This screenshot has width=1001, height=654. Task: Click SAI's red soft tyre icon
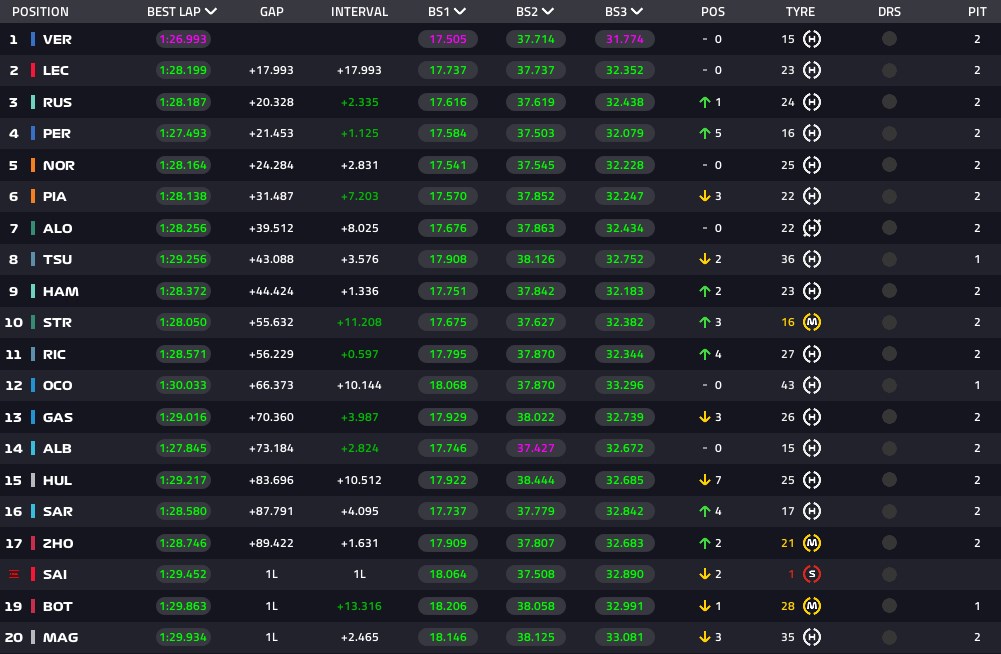click(811, 574)
